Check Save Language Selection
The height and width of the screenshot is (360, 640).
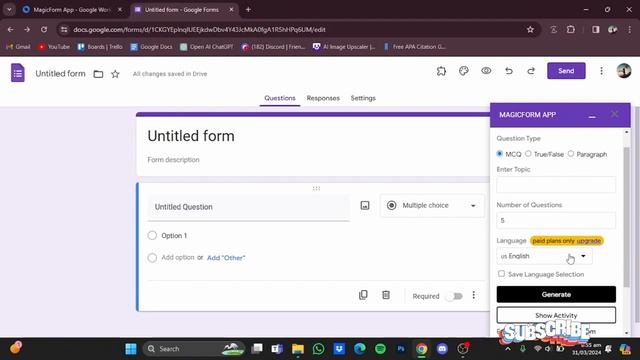[x=501, y=274]
